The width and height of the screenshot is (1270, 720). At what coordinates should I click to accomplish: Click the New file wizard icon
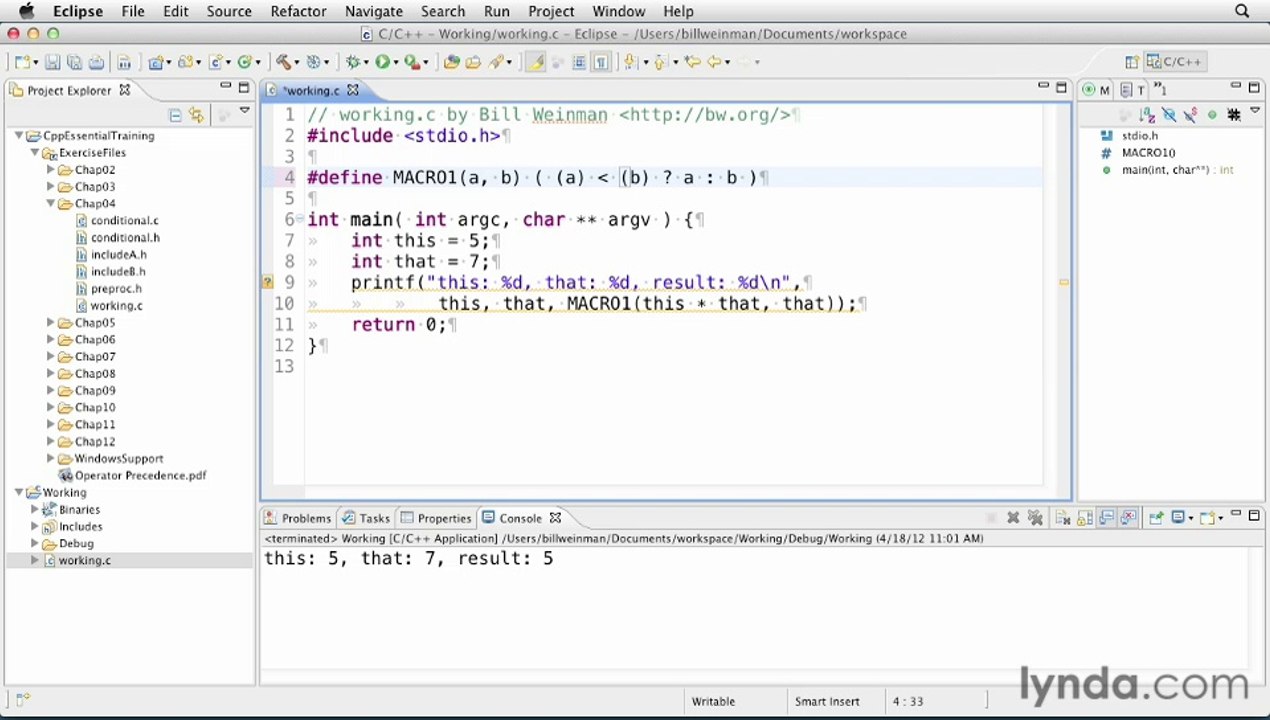pyautogui.click(x=21, y=62)
